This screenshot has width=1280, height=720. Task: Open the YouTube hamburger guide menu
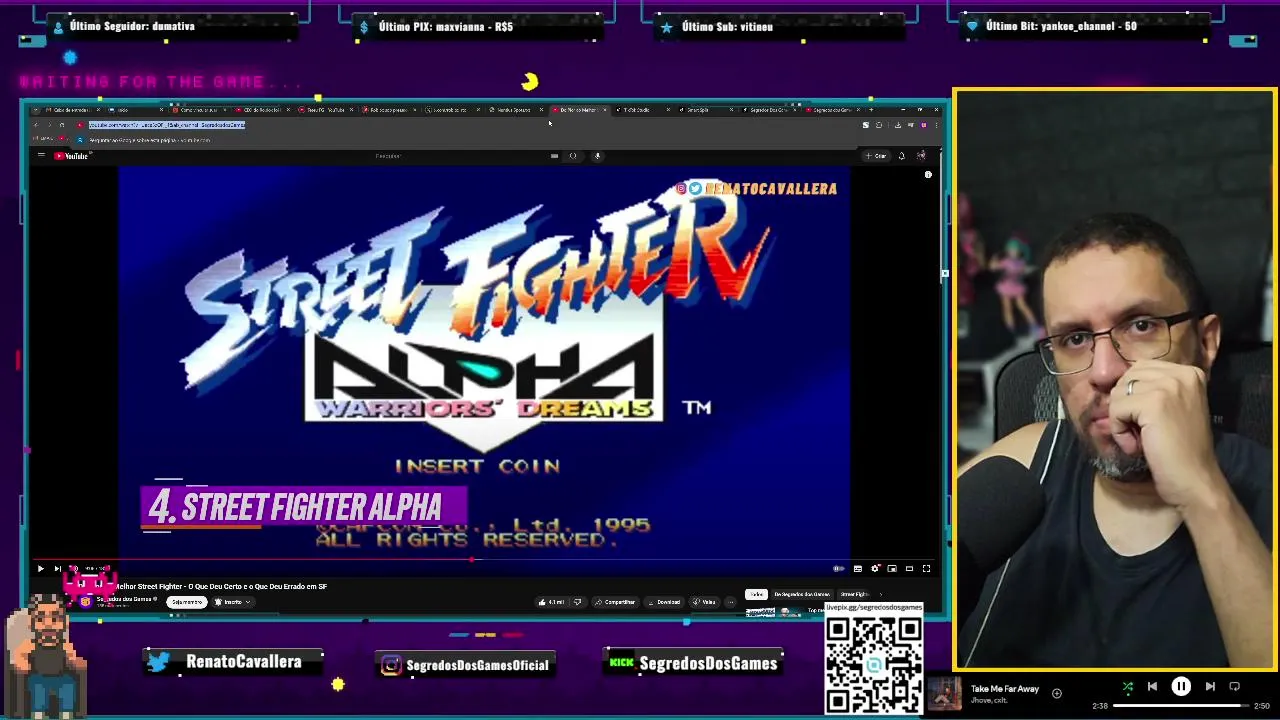(41, 155)
